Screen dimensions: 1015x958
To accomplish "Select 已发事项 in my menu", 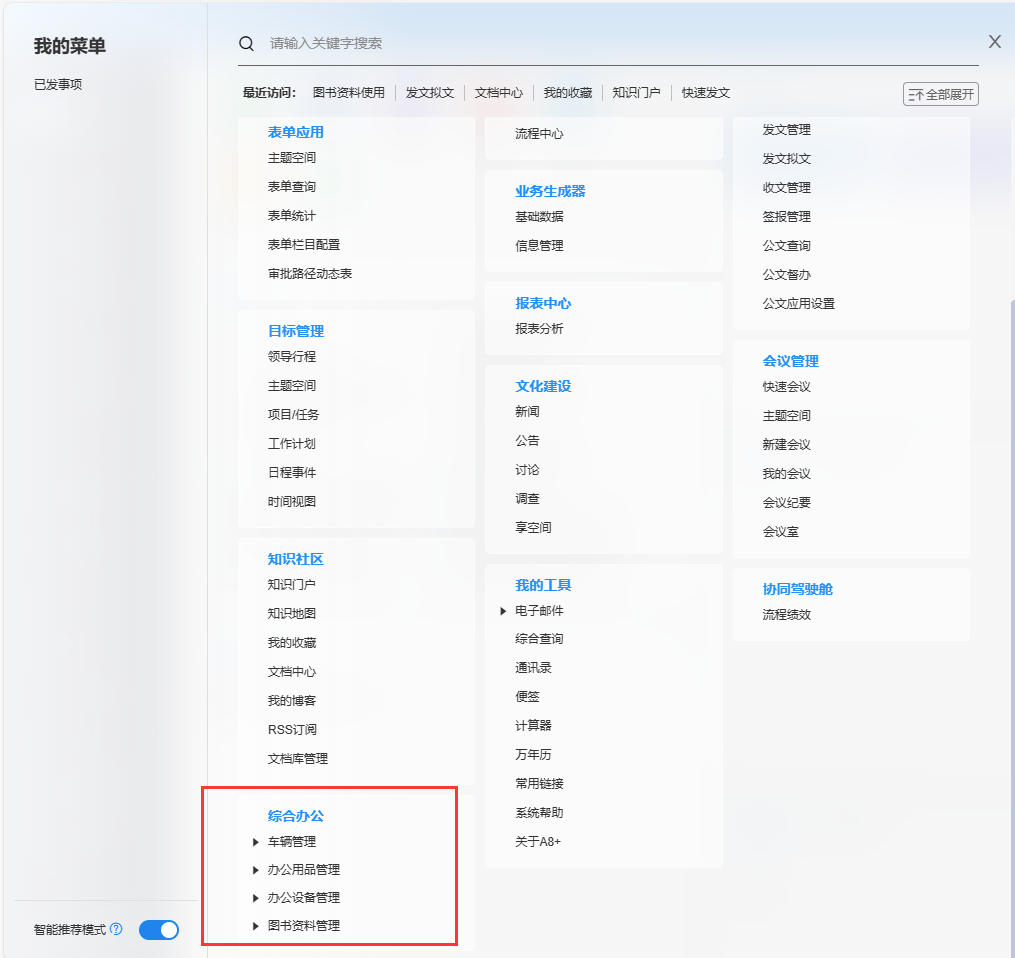I will 58,85.
